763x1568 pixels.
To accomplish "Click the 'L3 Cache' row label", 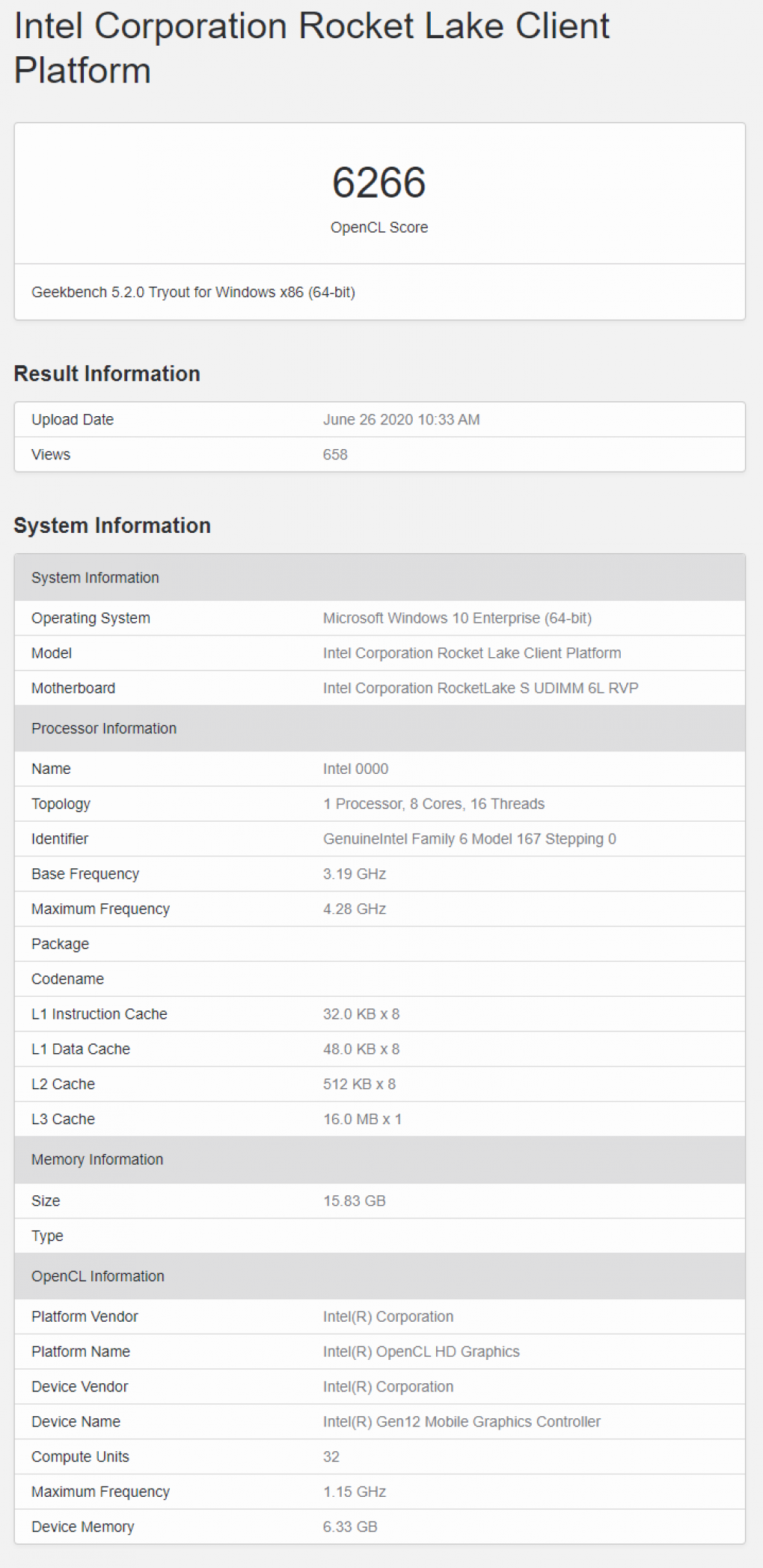I will [63, 1120].
